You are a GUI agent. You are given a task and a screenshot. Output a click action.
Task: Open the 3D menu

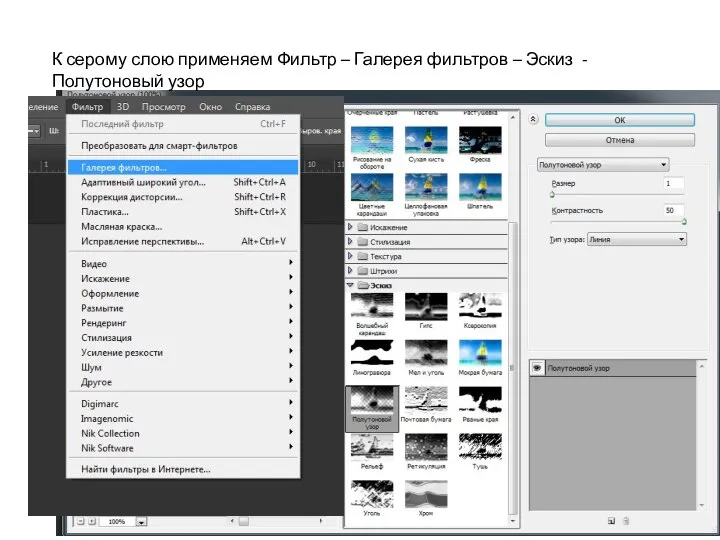[x=122, y=107]
